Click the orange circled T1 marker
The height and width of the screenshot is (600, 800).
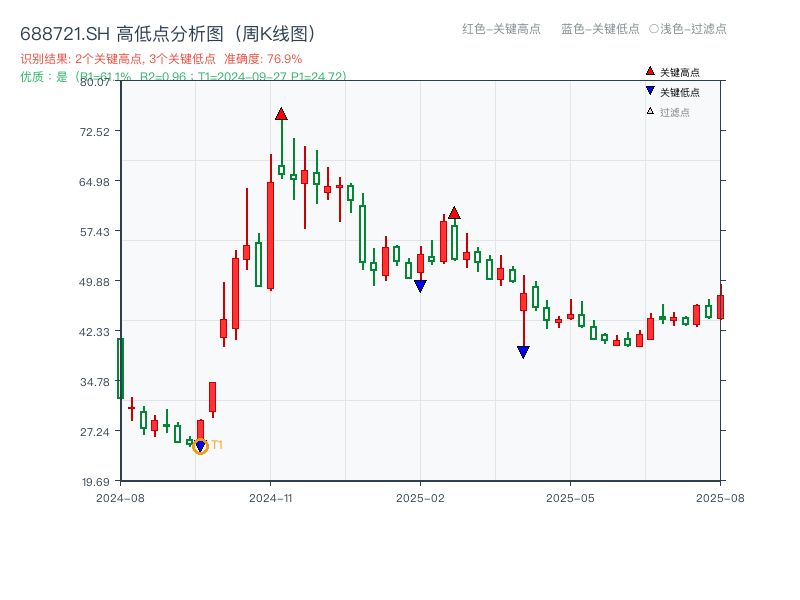pos(199,445)
